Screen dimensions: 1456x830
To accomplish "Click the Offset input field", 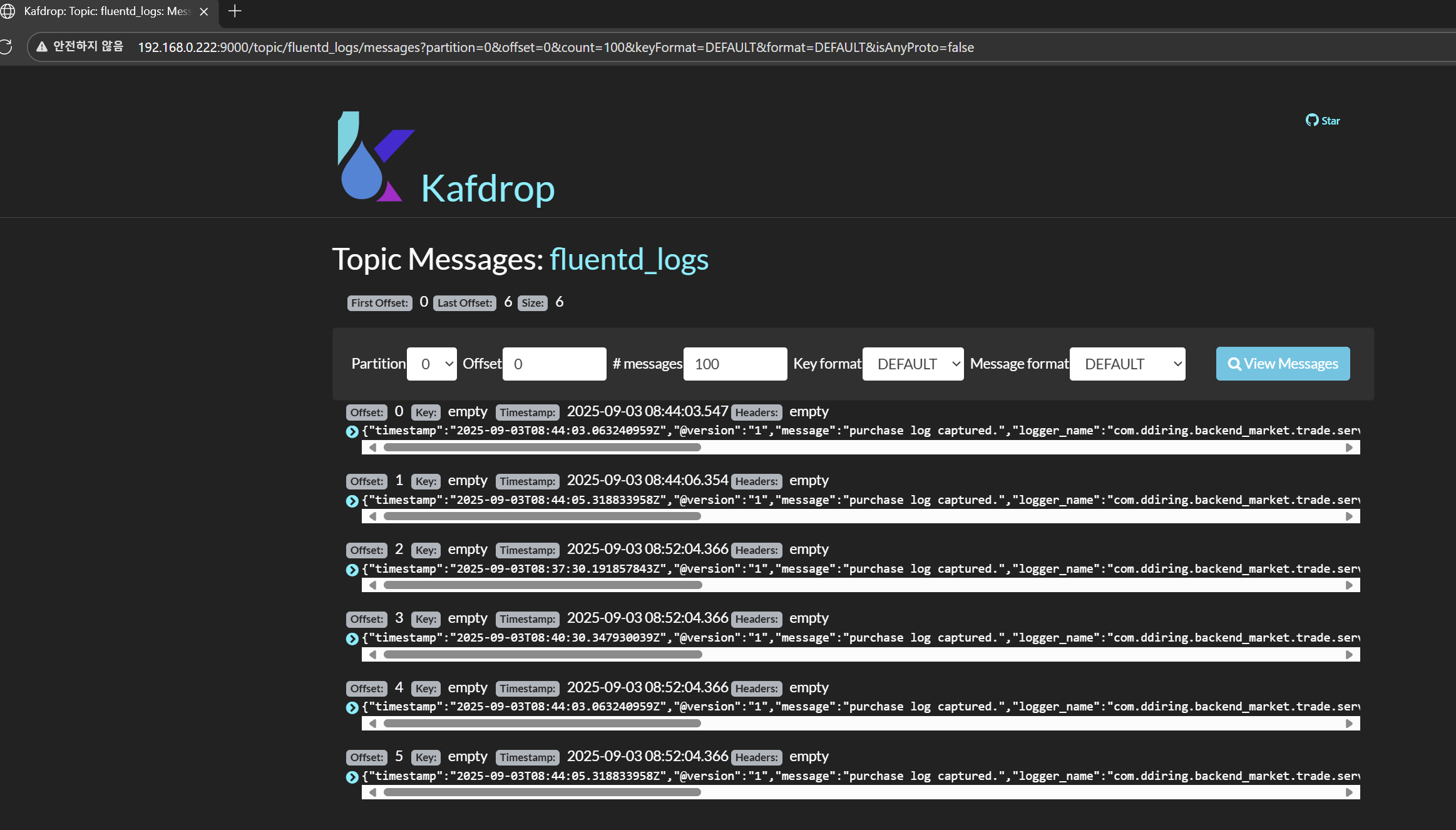I will tap(554, 364).
